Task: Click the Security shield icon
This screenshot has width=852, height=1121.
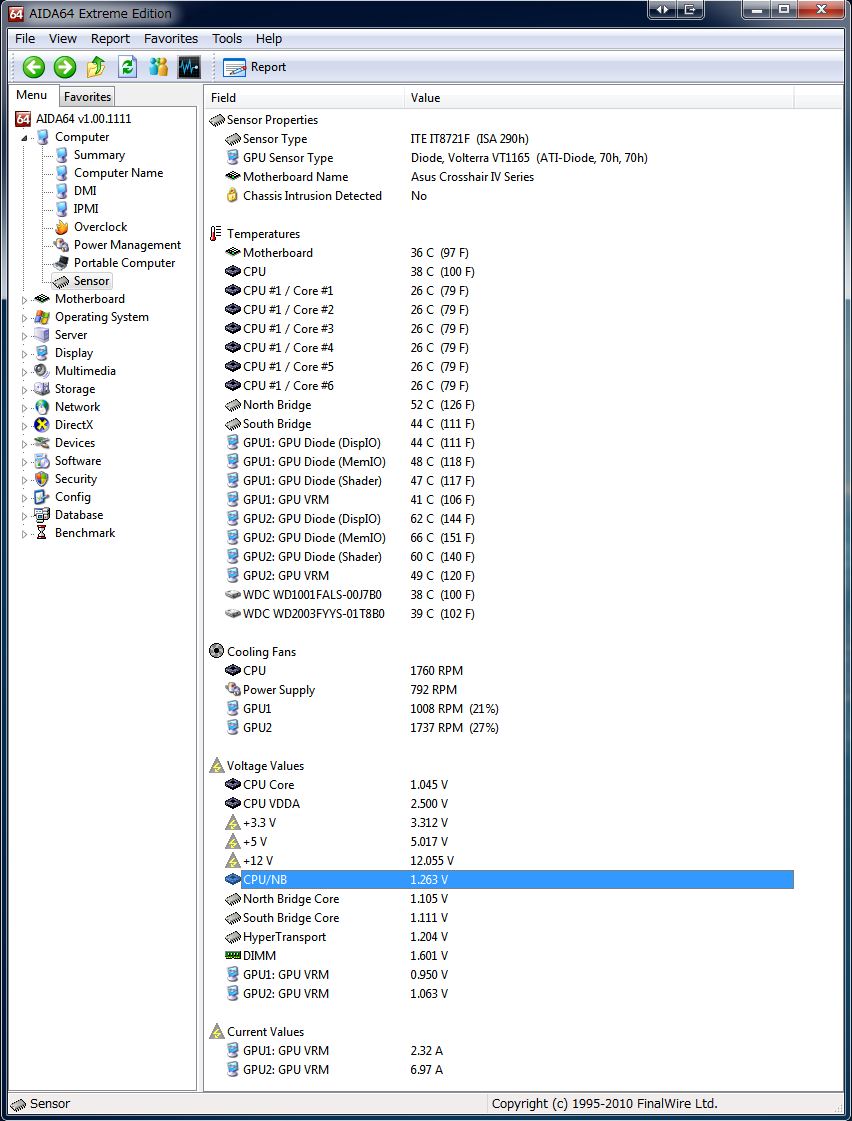Action: (x=42, y=479)
